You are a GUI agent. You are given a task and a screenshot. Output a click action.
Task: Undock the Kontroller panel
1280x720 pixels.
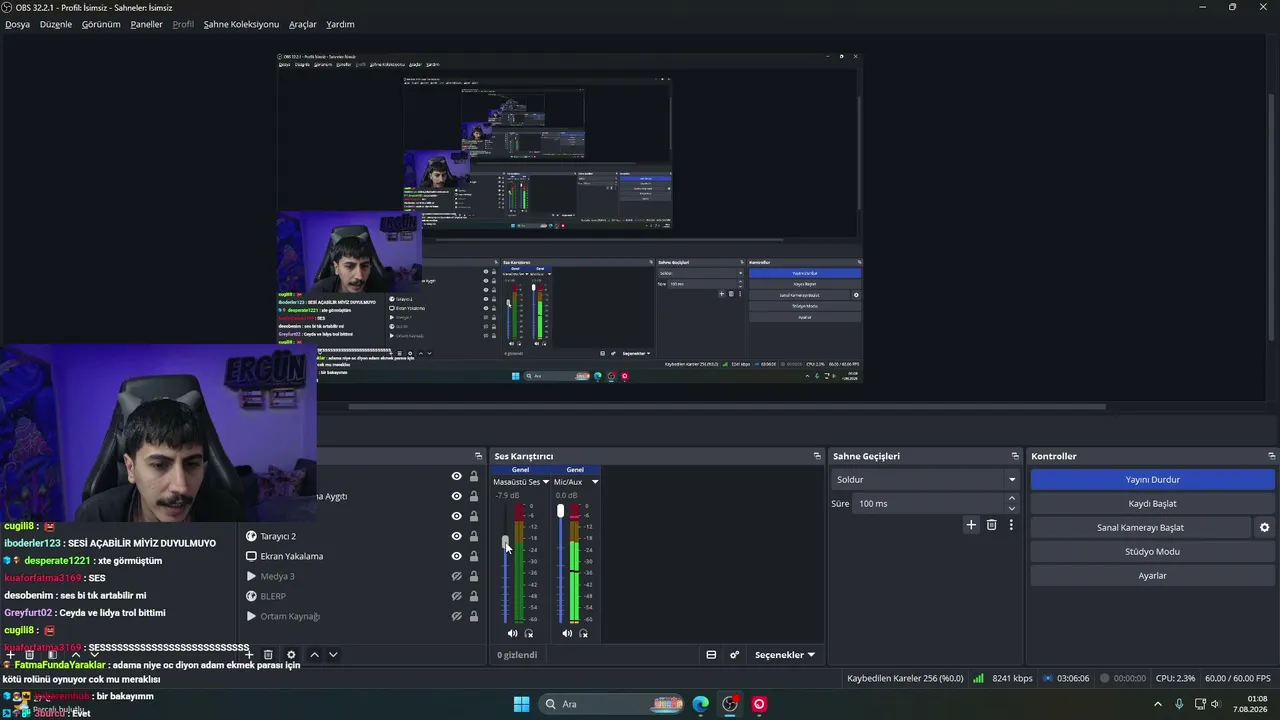(x=1271, y=456)
